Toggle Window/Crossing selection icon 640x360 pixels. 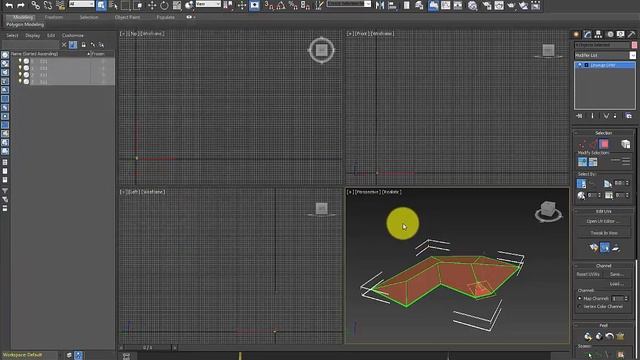point(139,5)
